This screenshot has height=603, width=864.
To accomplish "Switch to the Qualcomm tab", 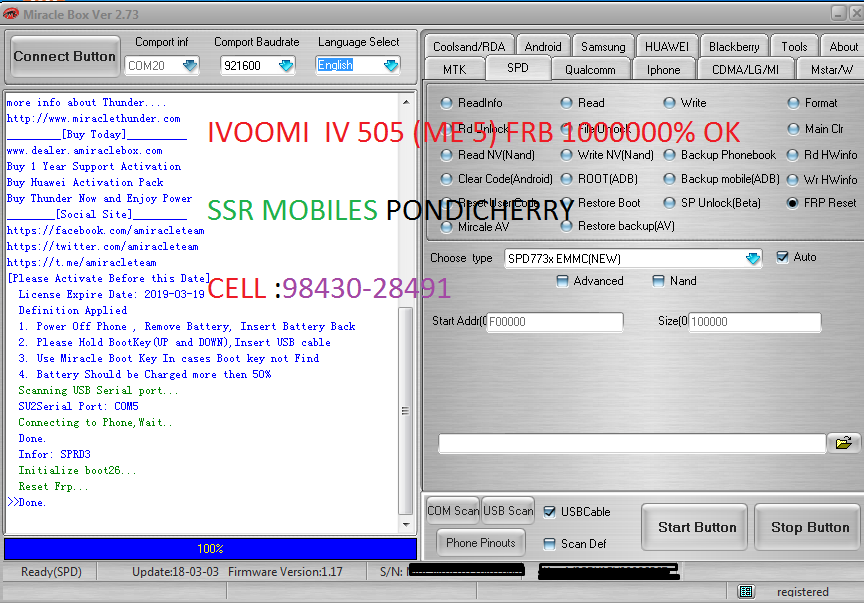I will point(590,69).
